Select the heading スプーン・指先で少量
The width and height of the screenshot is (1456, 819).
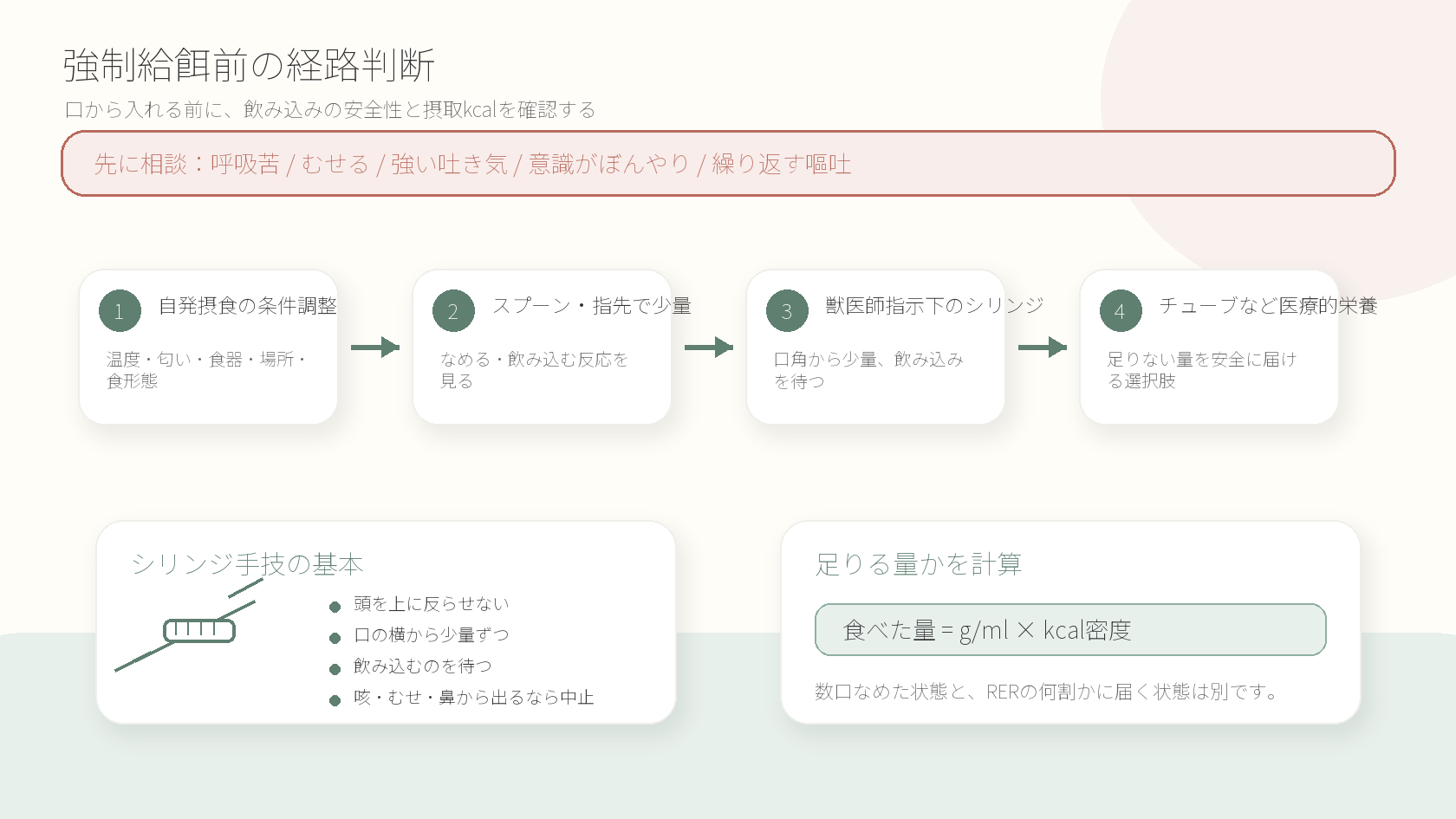(x=592, y=306)
